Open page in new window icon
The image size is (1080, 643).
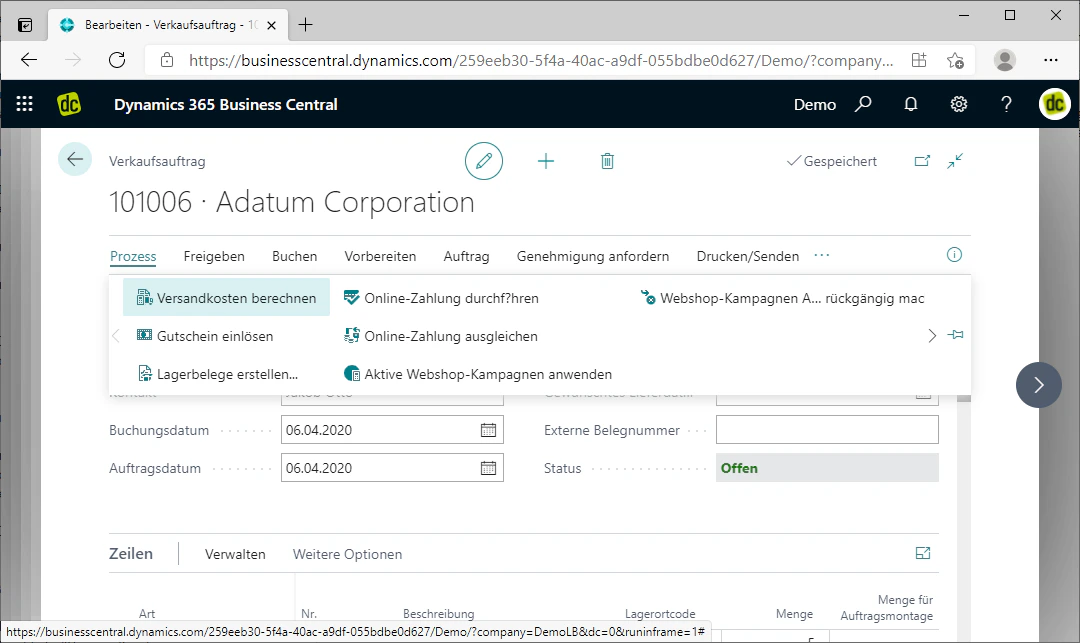[922, 161]
